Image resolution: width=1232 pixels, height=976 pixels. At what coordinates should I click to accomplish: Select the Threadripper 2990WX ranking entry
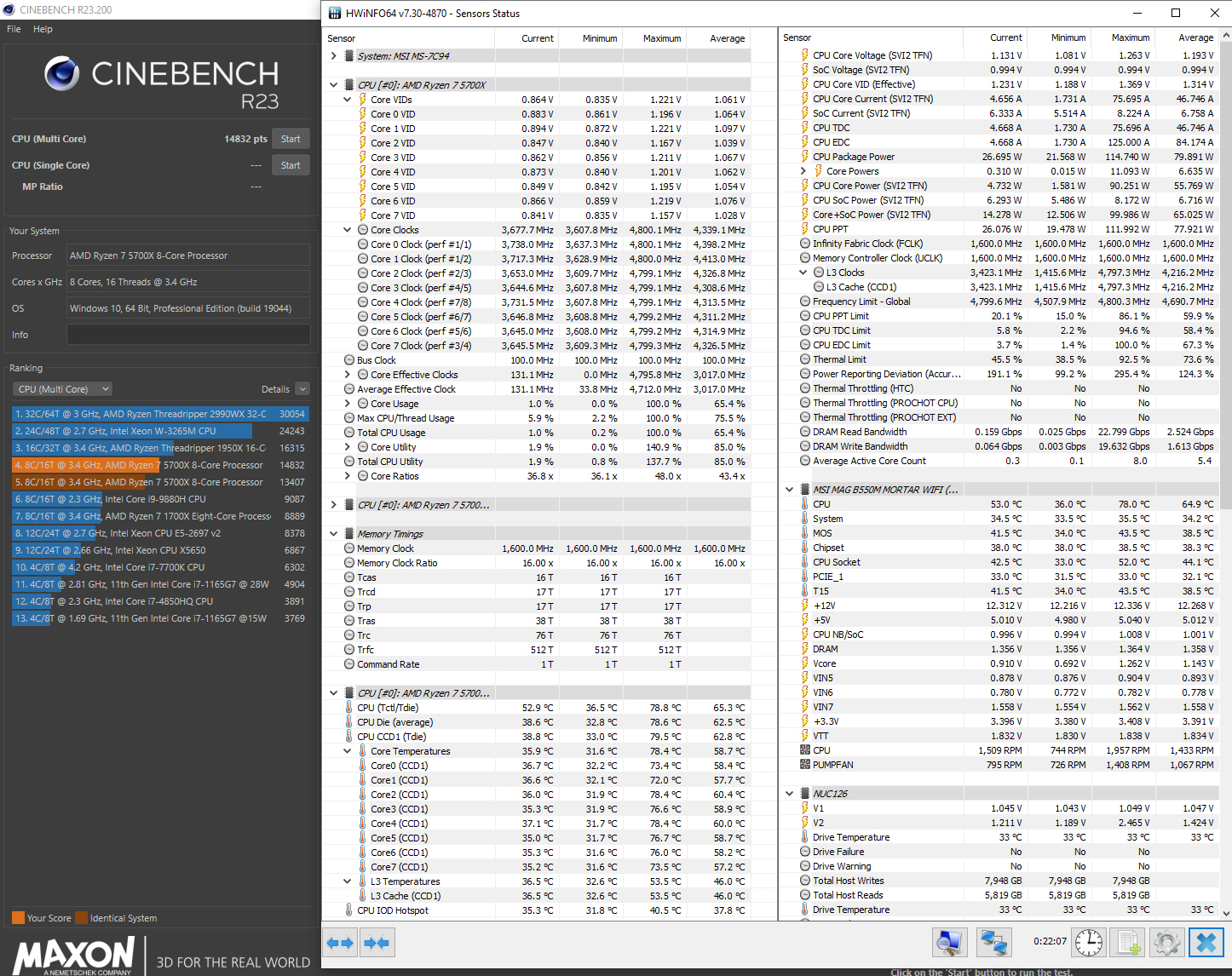coord(160,414)
